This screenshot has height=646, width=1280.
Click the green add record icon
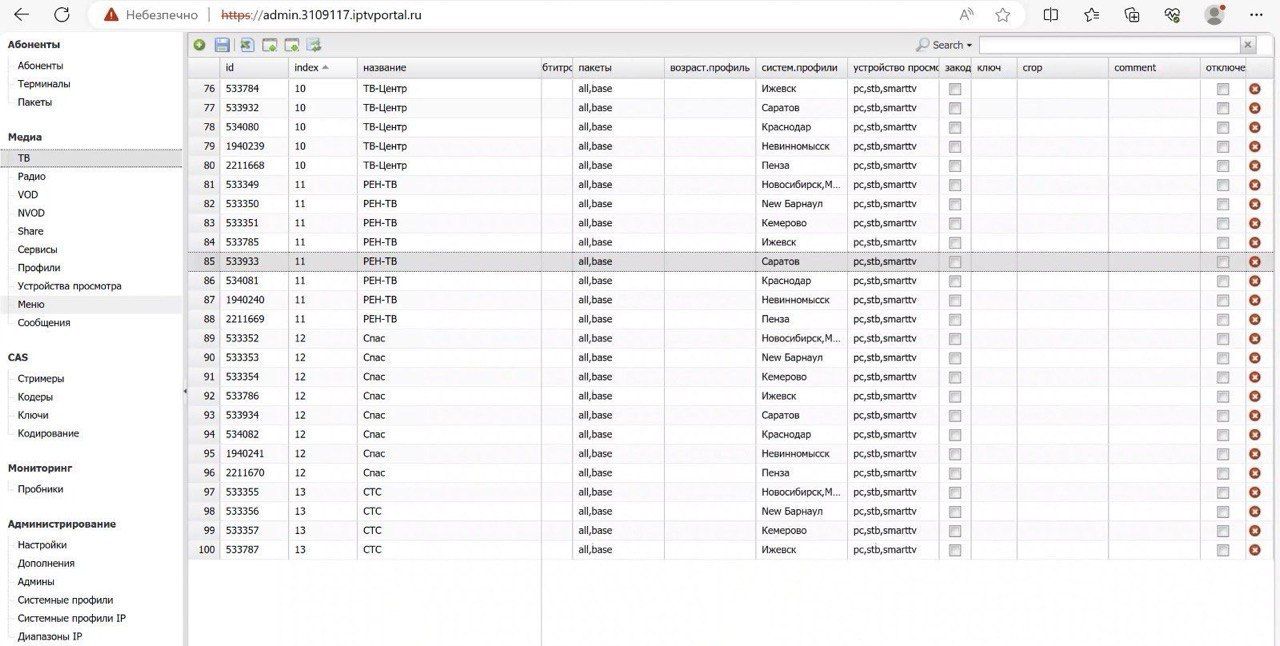pos(199,45)
